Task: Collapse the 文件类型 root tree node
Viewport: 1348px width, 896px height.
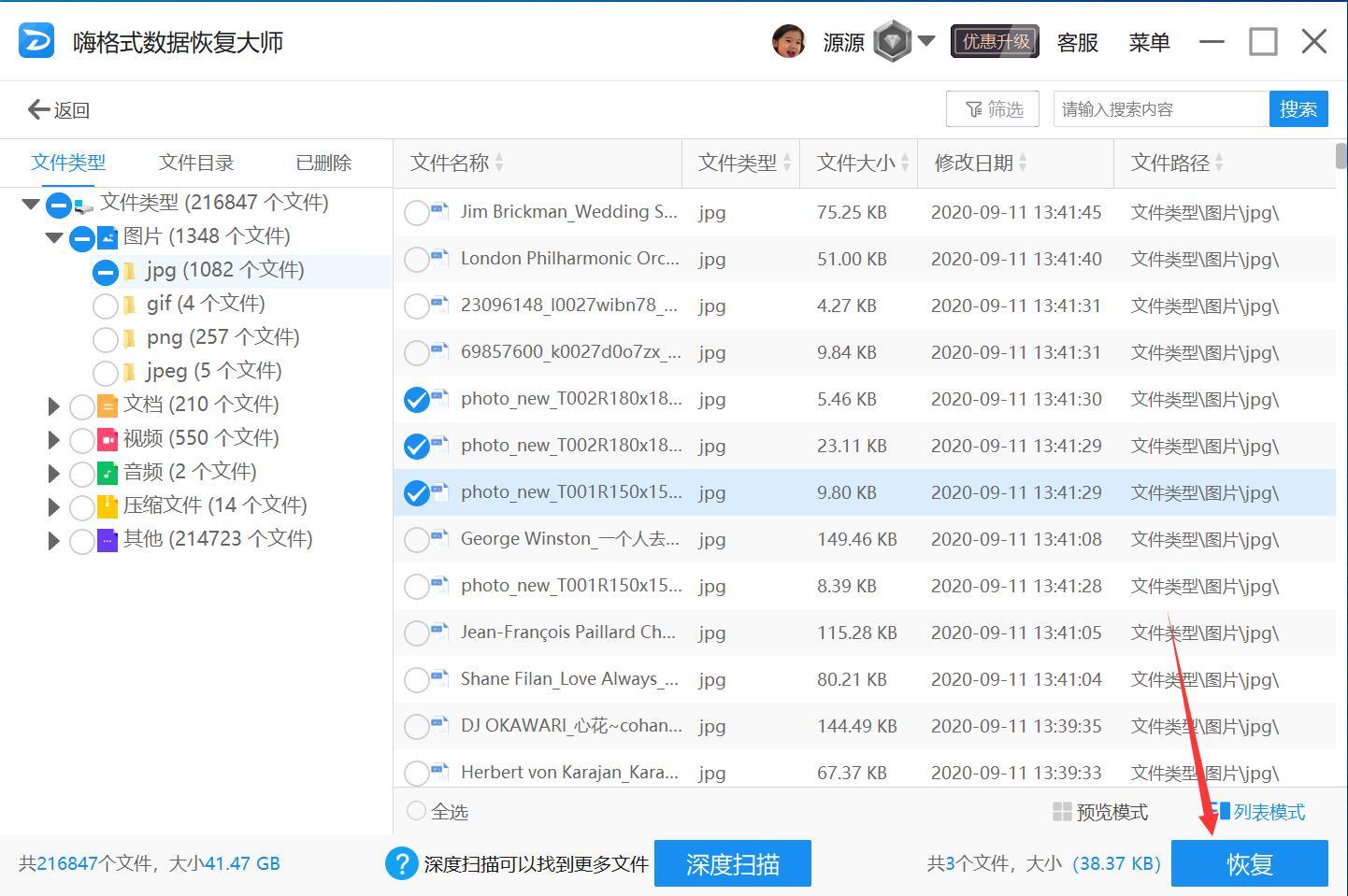Action: (x=31, y=204)
